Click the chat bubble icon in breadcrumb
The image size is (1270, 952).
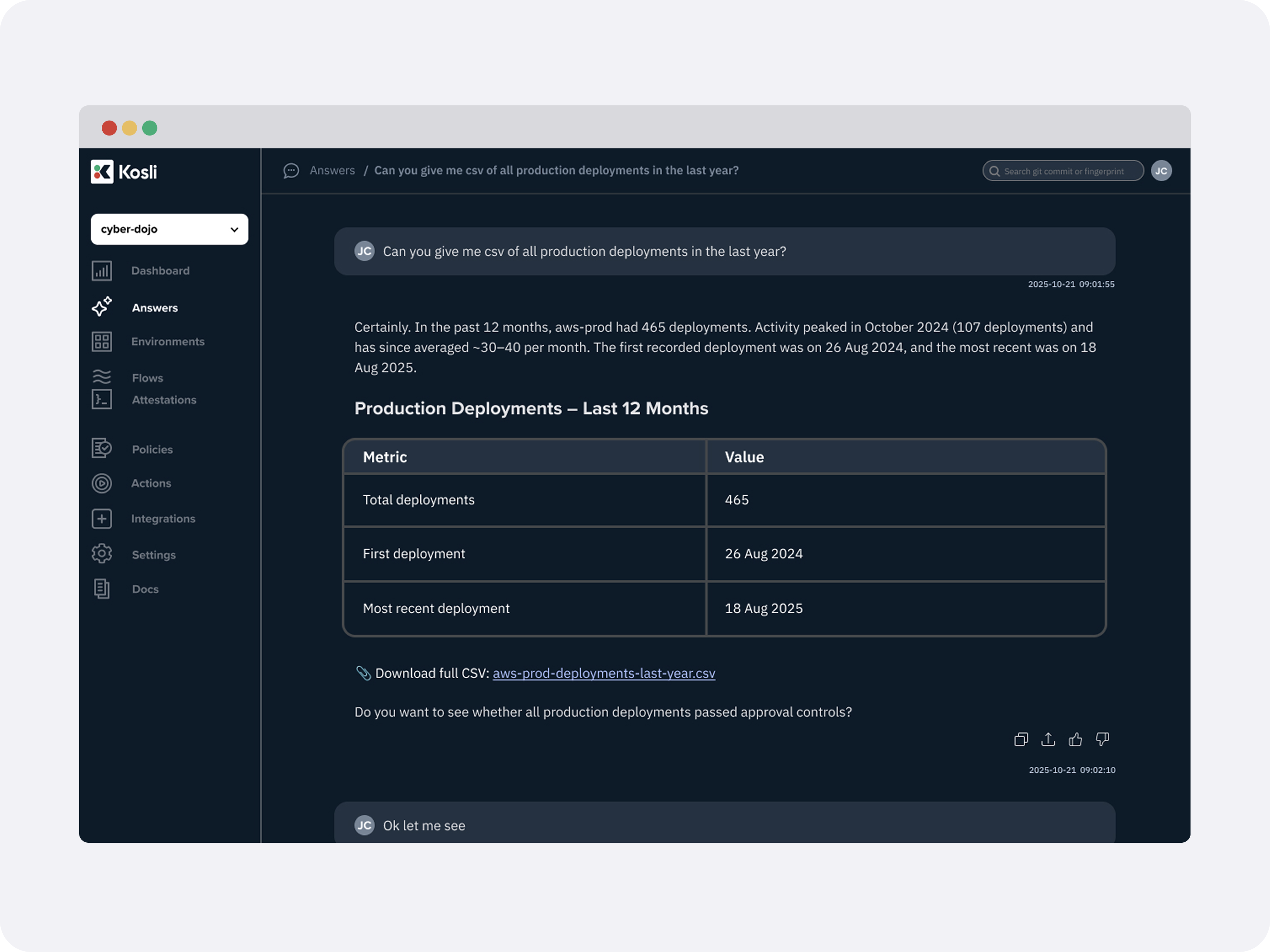click(291, 171)
